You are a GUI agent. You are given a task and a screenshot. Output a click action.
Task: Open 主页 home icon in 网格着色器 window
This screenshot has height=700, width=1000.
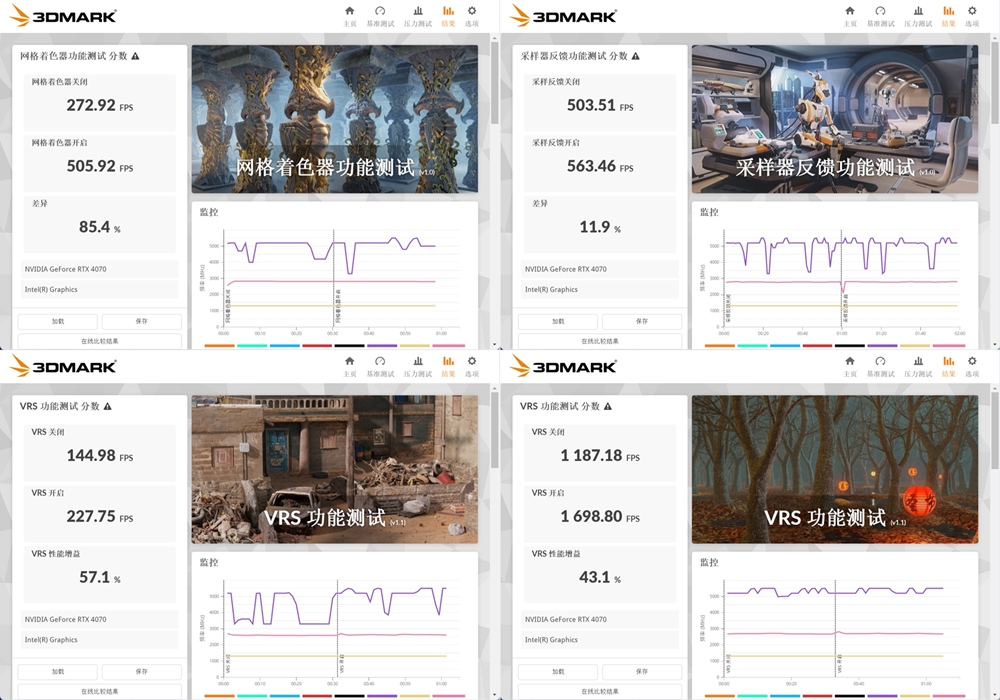349,11
